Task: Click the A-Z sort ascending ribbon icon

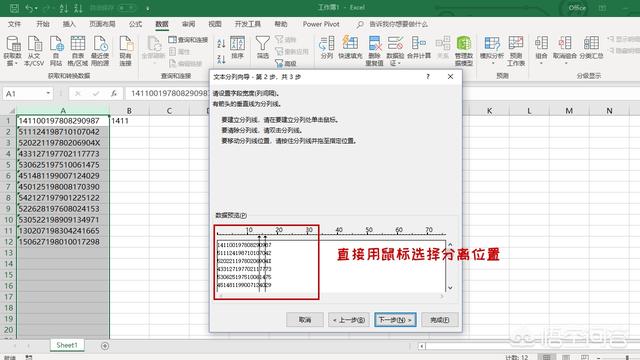Action: pyautogui.click(x=221, y=43)
